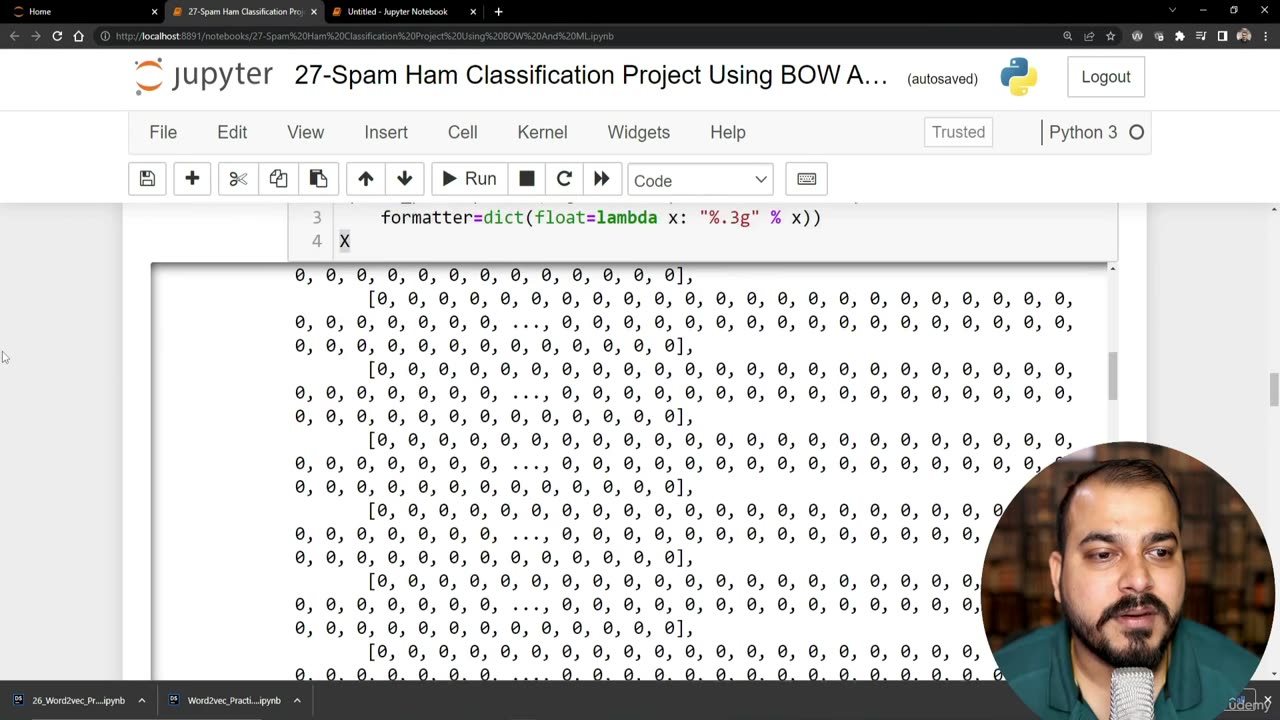Click the (autosaved) status text

coord(942,78)
